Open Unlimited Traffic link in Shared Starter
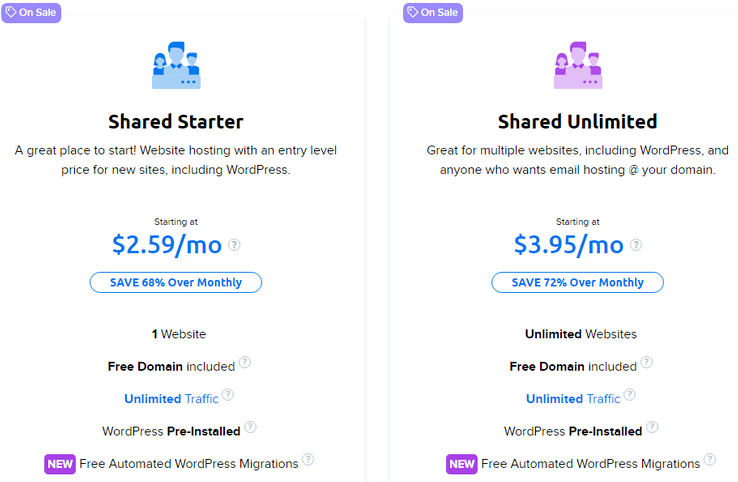This screenshot has height=482, width=738. [x=171, y=398]
